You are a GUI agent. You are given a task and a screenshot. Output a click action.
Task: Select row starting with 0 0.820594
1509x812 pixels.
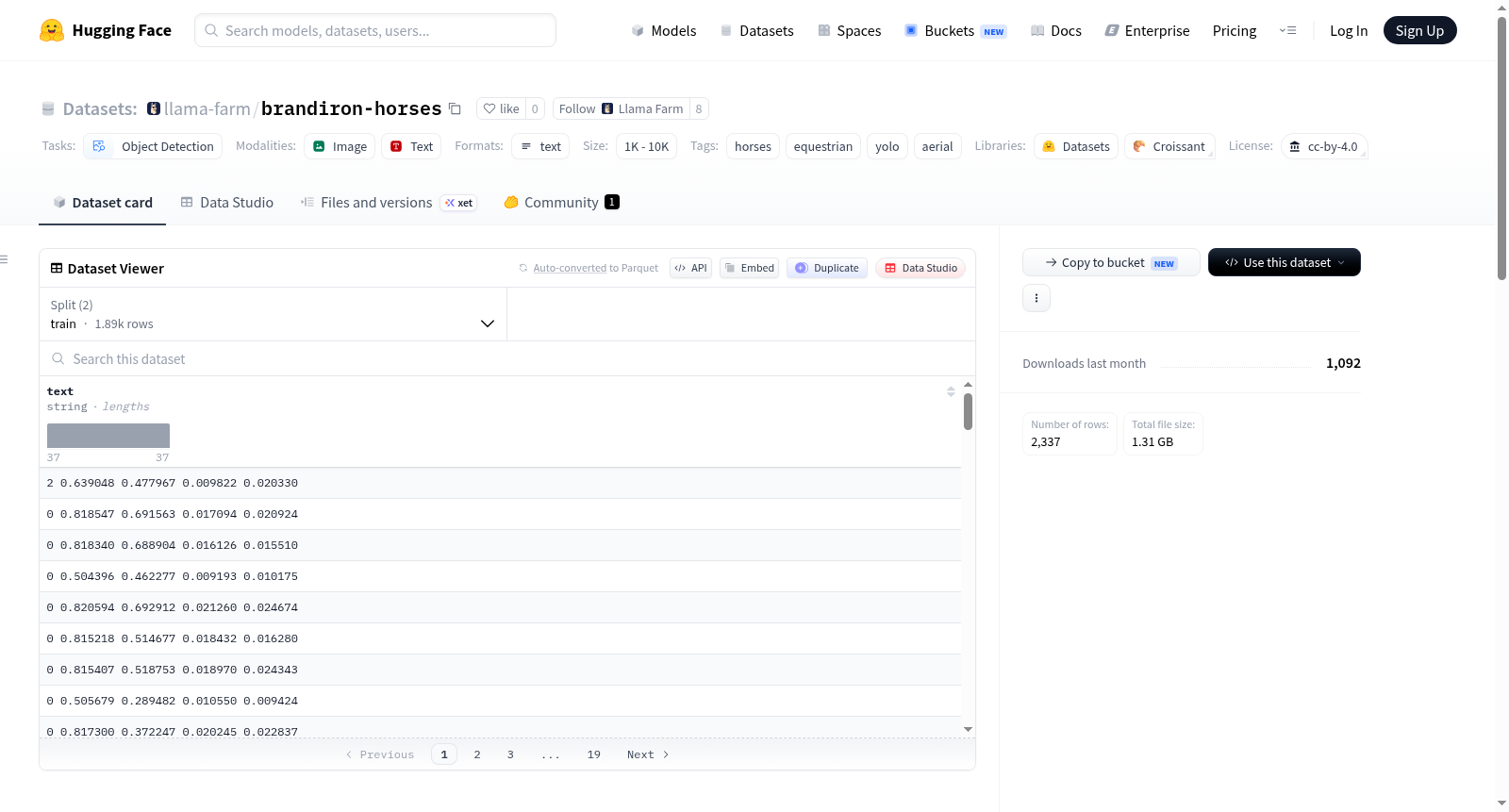(500, 607)
